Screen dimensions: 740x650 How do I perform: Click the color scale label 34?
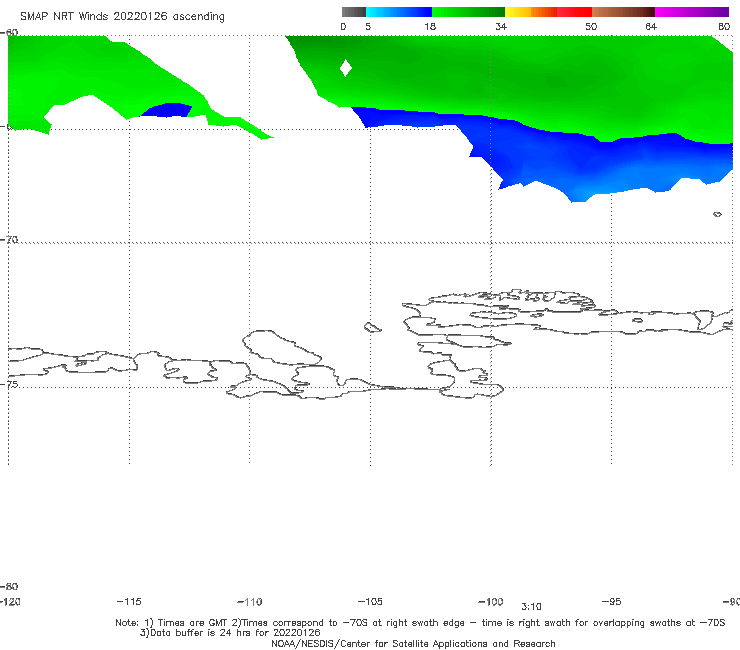coord(501,26)
